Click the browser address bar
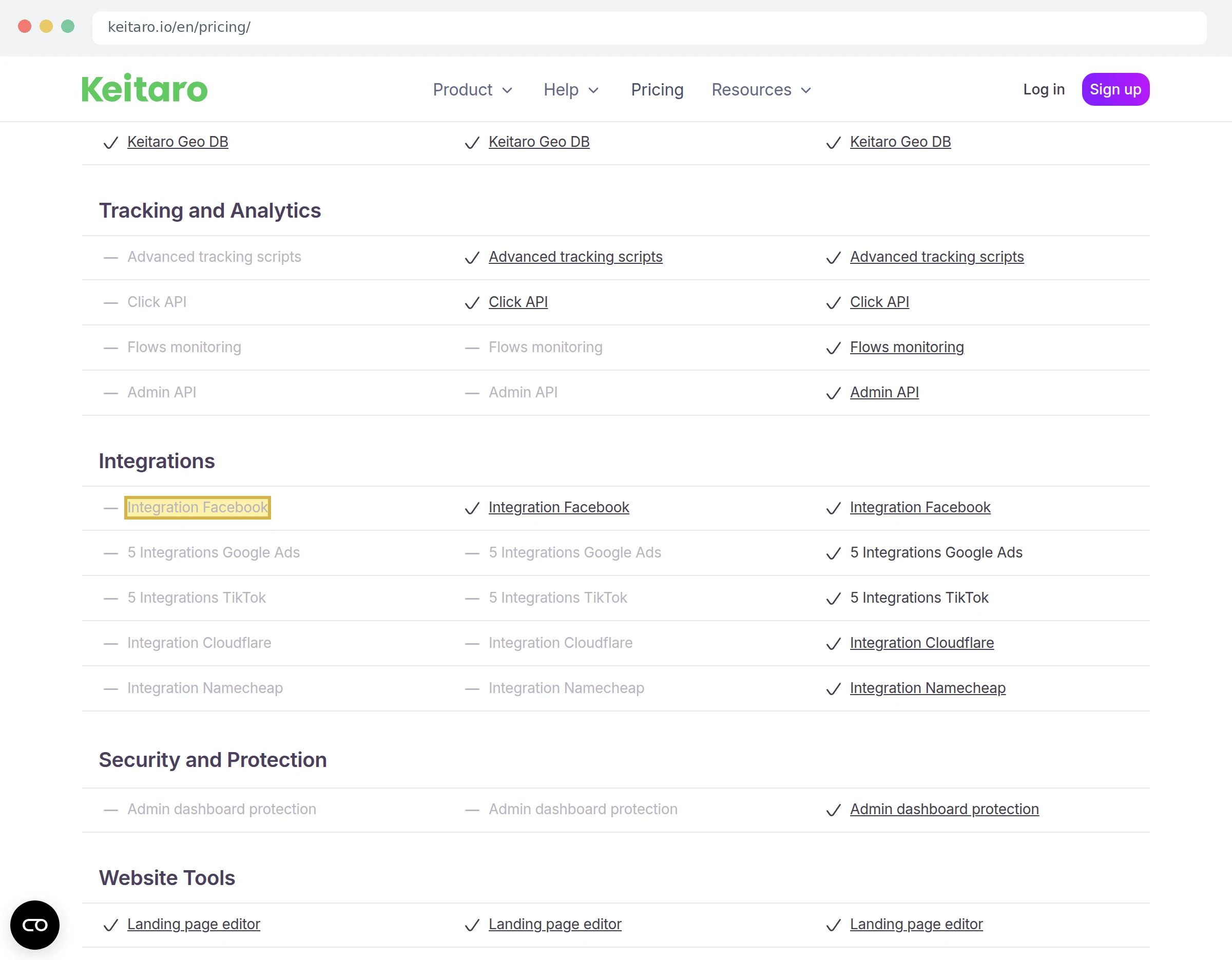 (649, 27)
